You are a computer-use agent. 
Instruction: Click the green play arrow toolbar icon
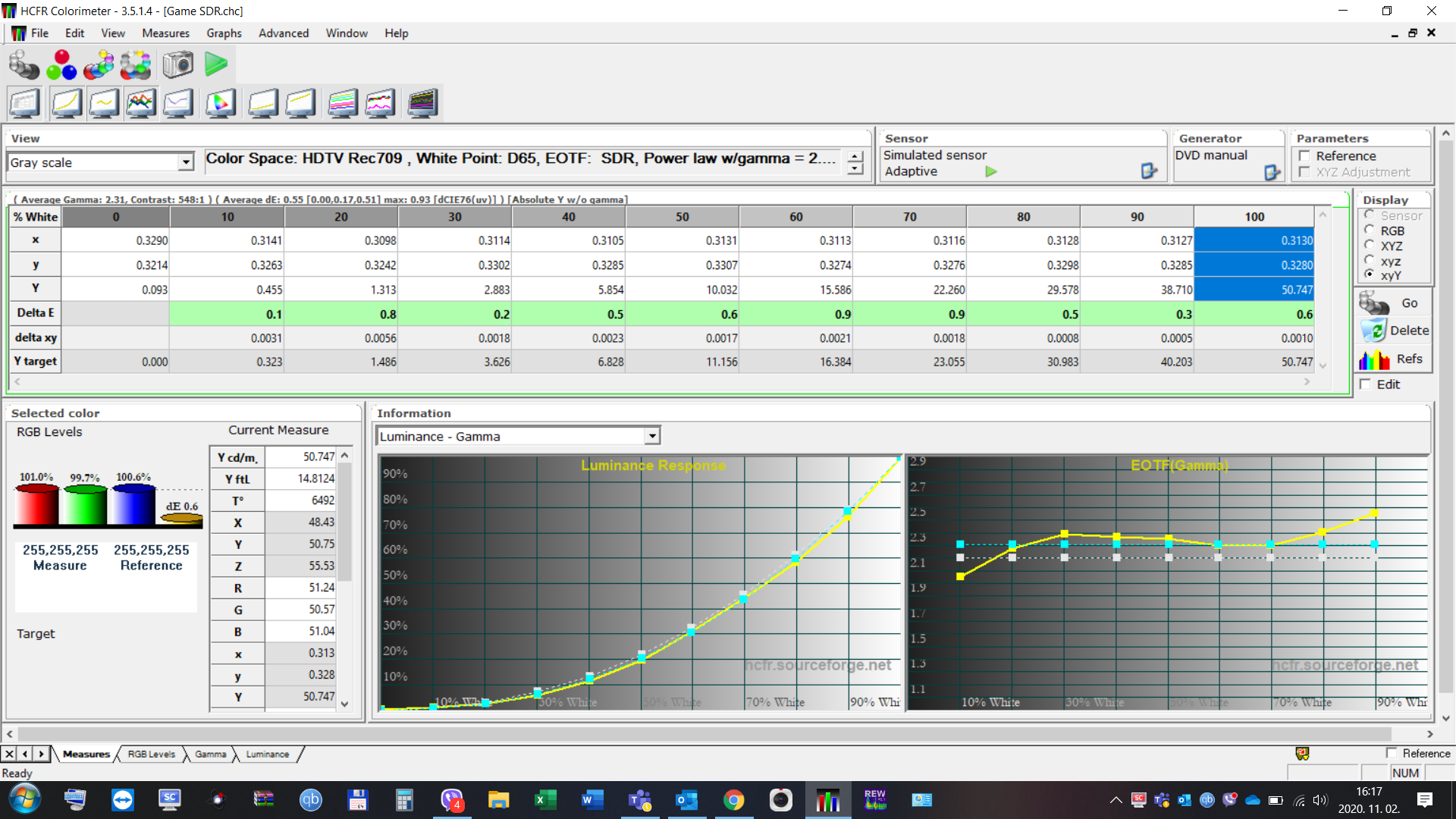tap(216, 64)
